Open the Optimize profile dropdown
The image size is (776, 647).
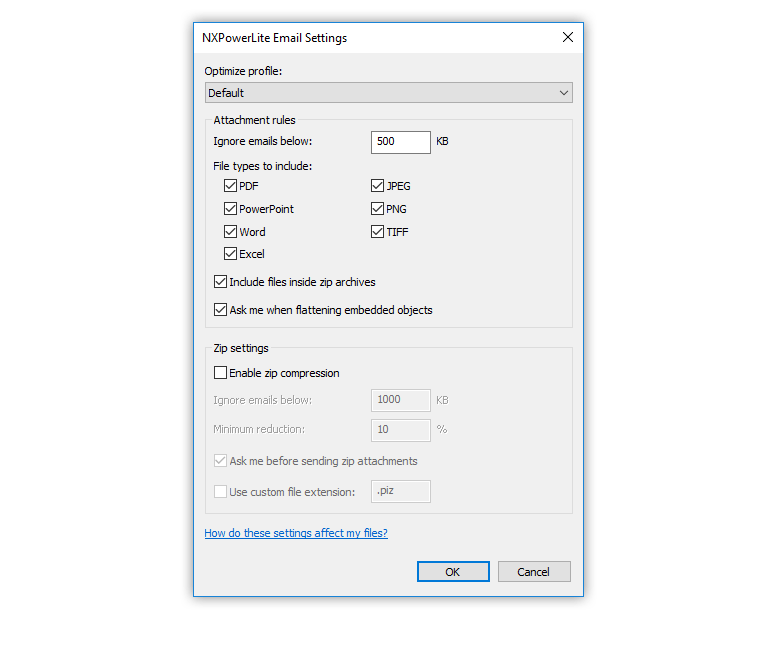pyautogui.click(x=388, y=93)
